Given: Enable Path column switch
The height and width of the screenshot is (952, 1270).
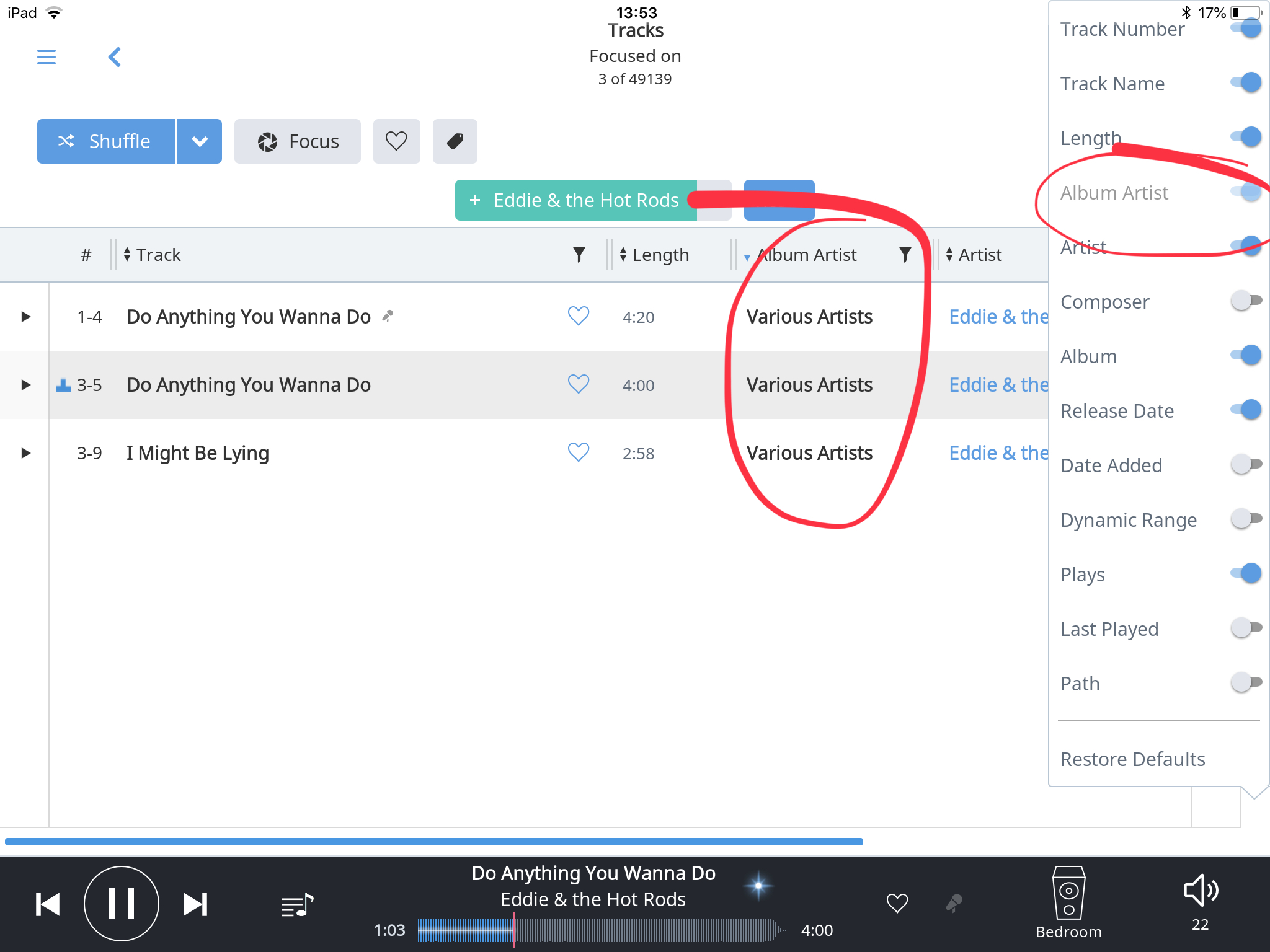Looking at the screenshot, I should (x=1246, y=682).
